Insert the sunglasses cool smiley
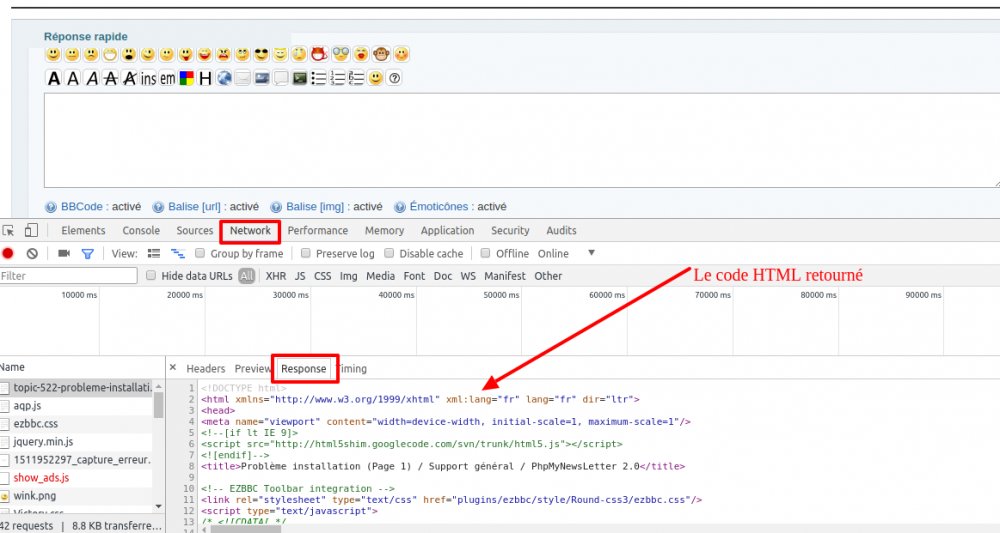This screenshot has width=1000, height=533. tap(262, 54)
